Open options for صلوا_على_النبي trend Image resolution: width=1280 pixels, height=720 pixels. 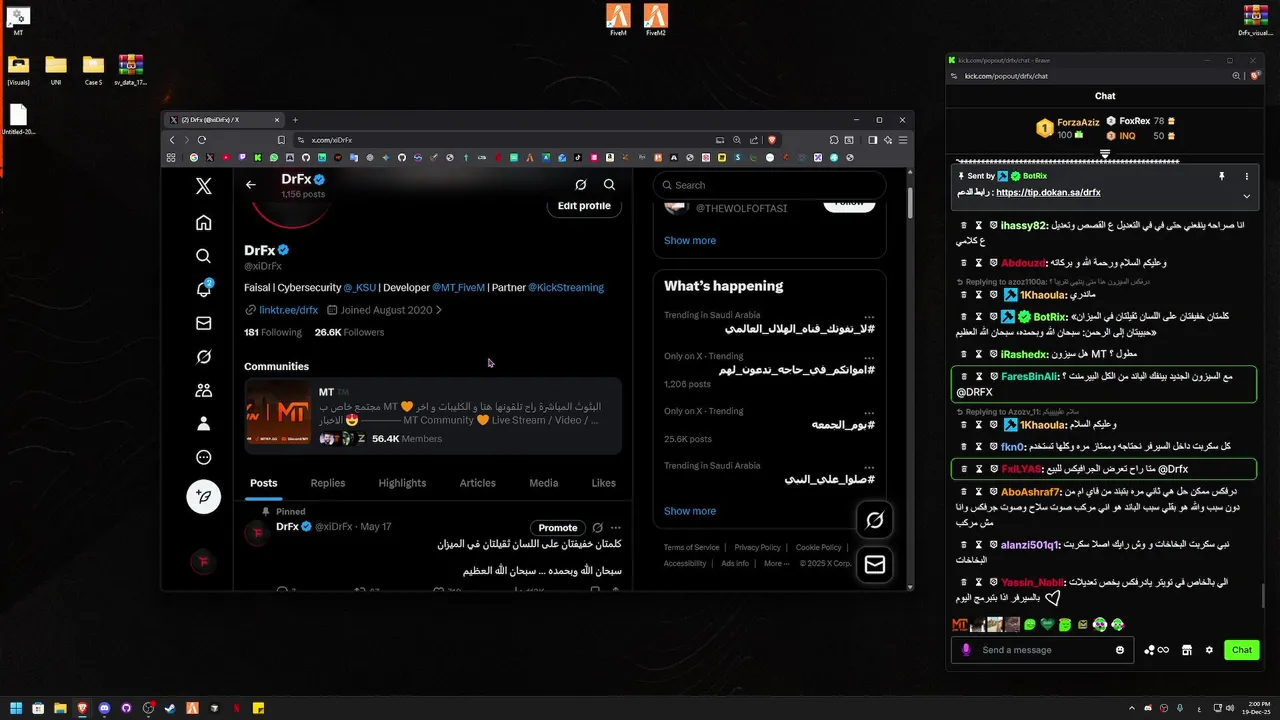pos(869,466)
